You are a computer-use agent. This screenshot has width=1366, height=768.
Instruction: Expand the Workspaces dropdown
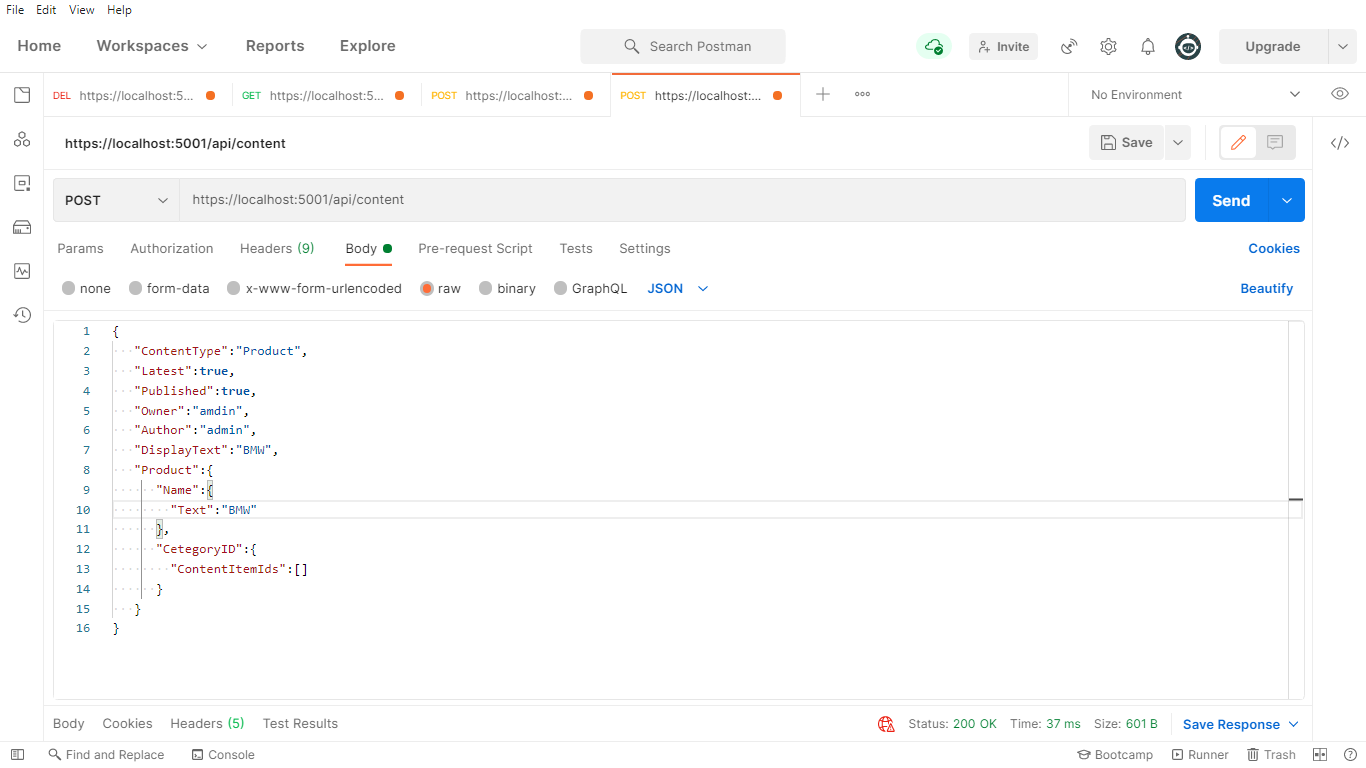[x=152, y=46]
